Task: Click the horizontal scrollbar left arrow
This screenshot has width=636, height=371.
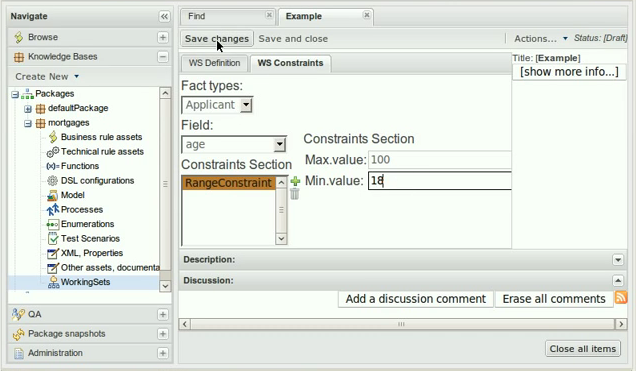Action: click(185, 324)
